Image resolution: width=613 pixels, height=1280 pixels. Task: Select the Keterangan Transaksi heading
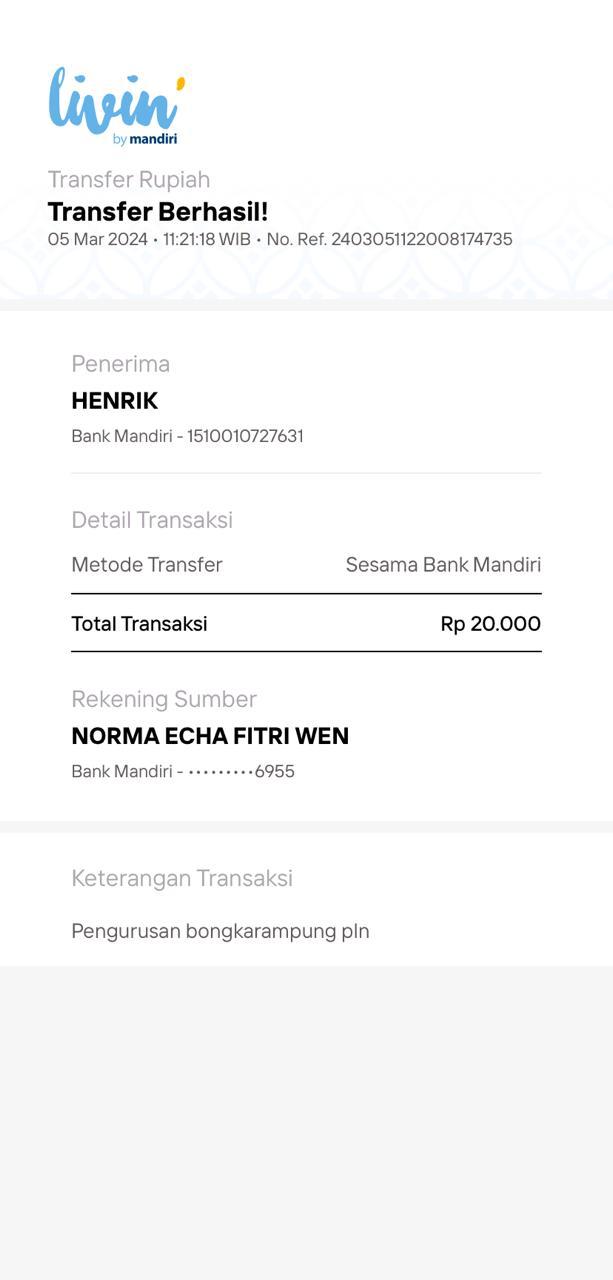coord(182,878)
